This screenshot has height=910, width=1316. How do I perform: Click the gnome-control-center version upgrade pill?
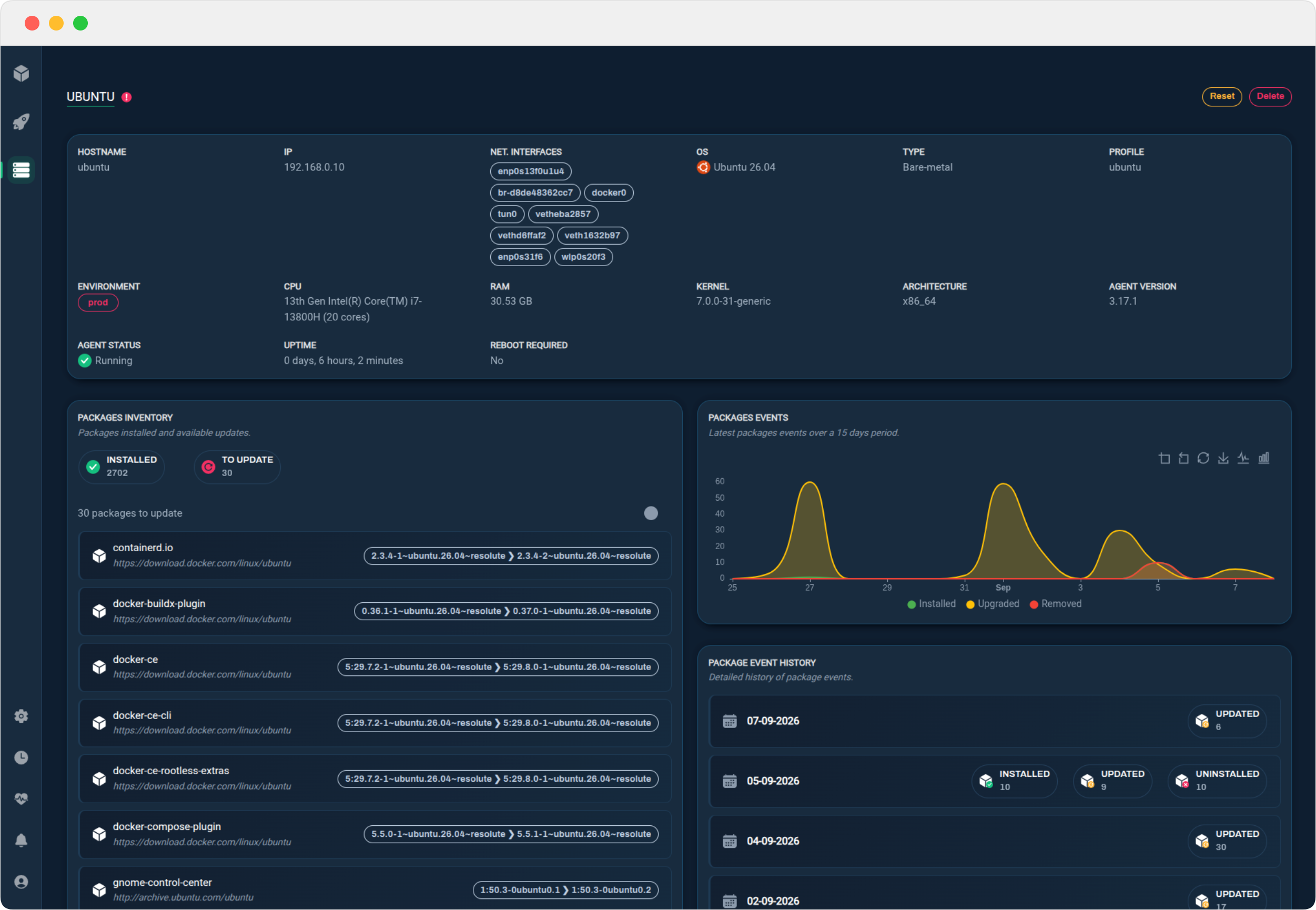(x=565, y=890)
